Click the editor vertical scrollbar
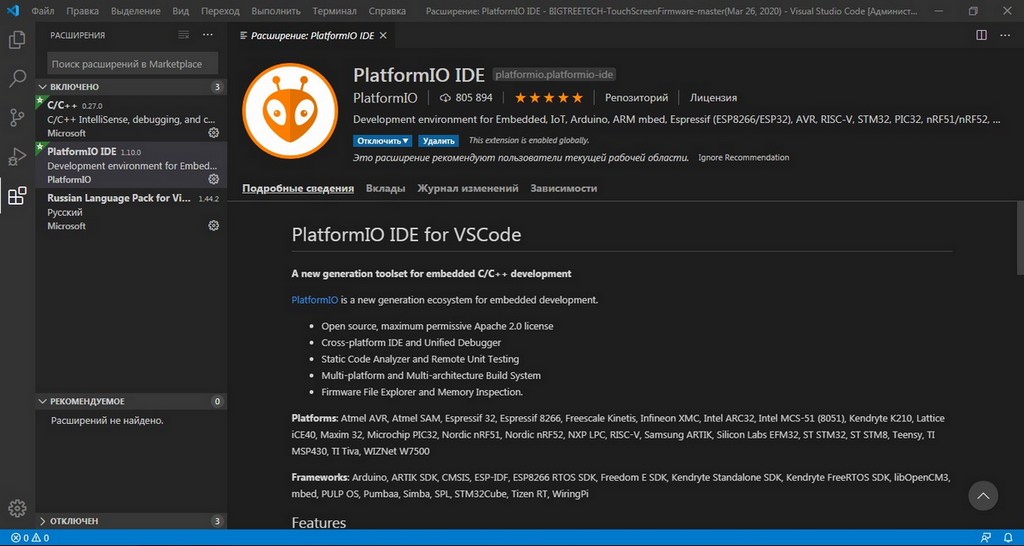Image resolution: width=1024 pixels, height=546 pixels. (1019, 238)
